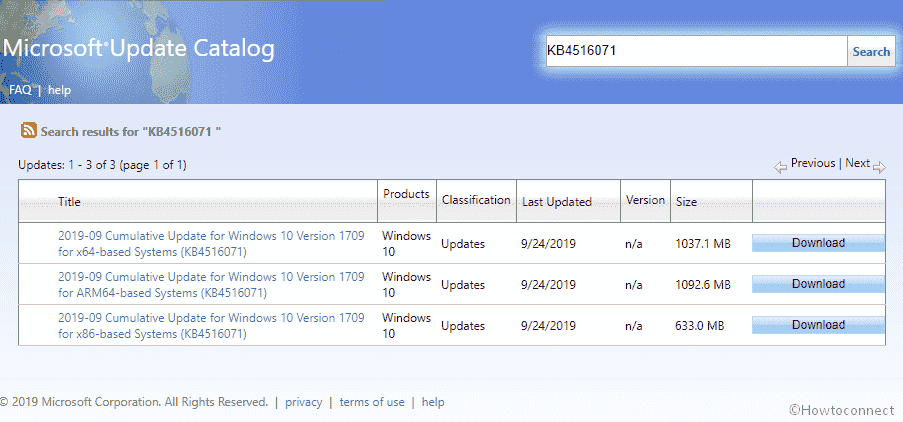Image resolution: width=903 pixels, height=422 pixels.
Task: Sort by Classification column header
Action: click(x=476, y=200)
